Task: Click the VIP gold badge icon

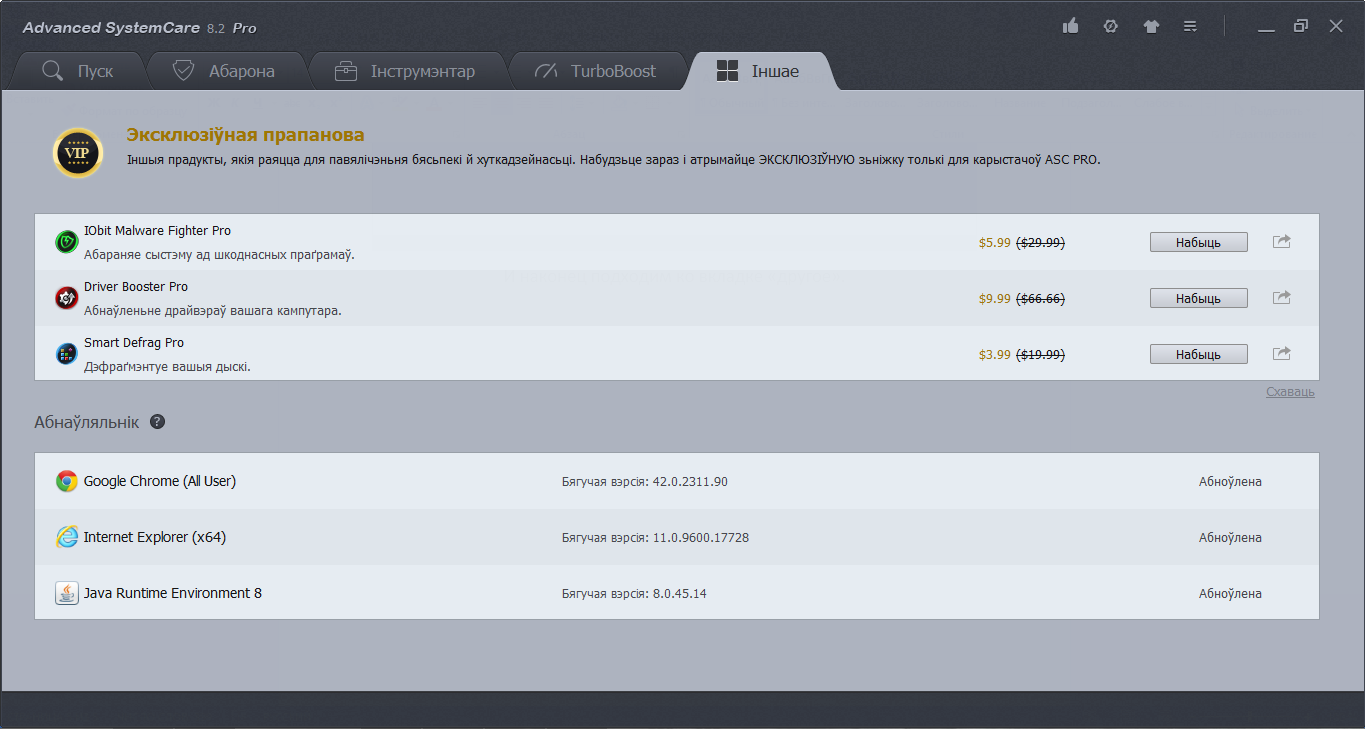Action: pos(77,153)
